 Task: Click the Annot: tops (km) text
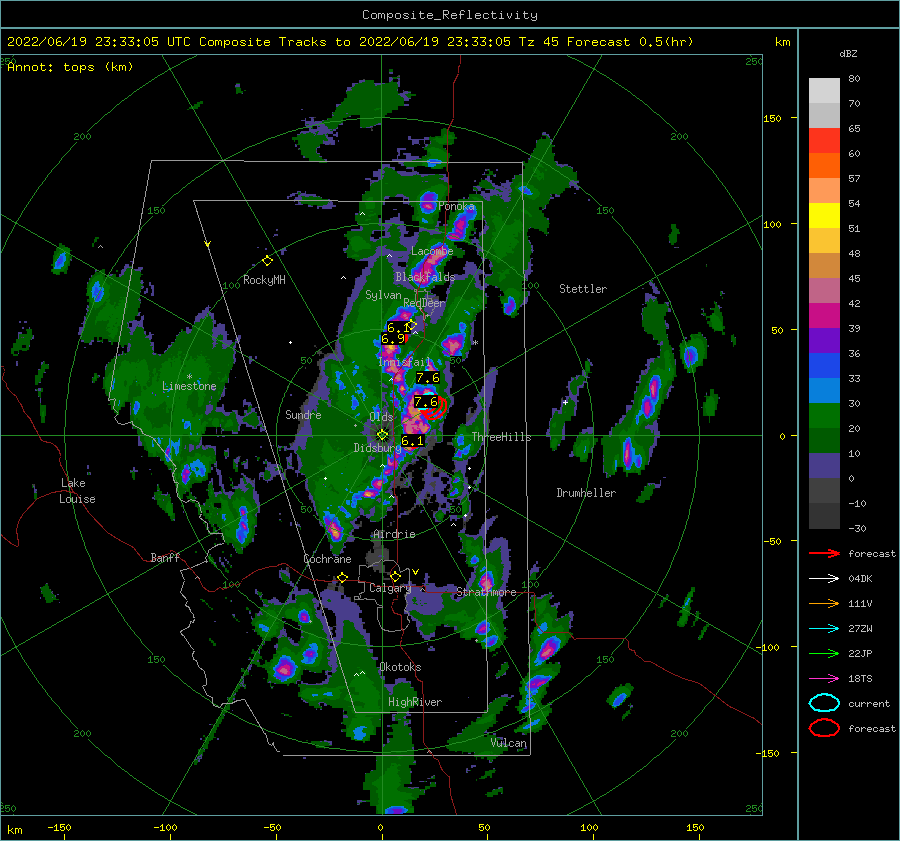click(70, 67)
